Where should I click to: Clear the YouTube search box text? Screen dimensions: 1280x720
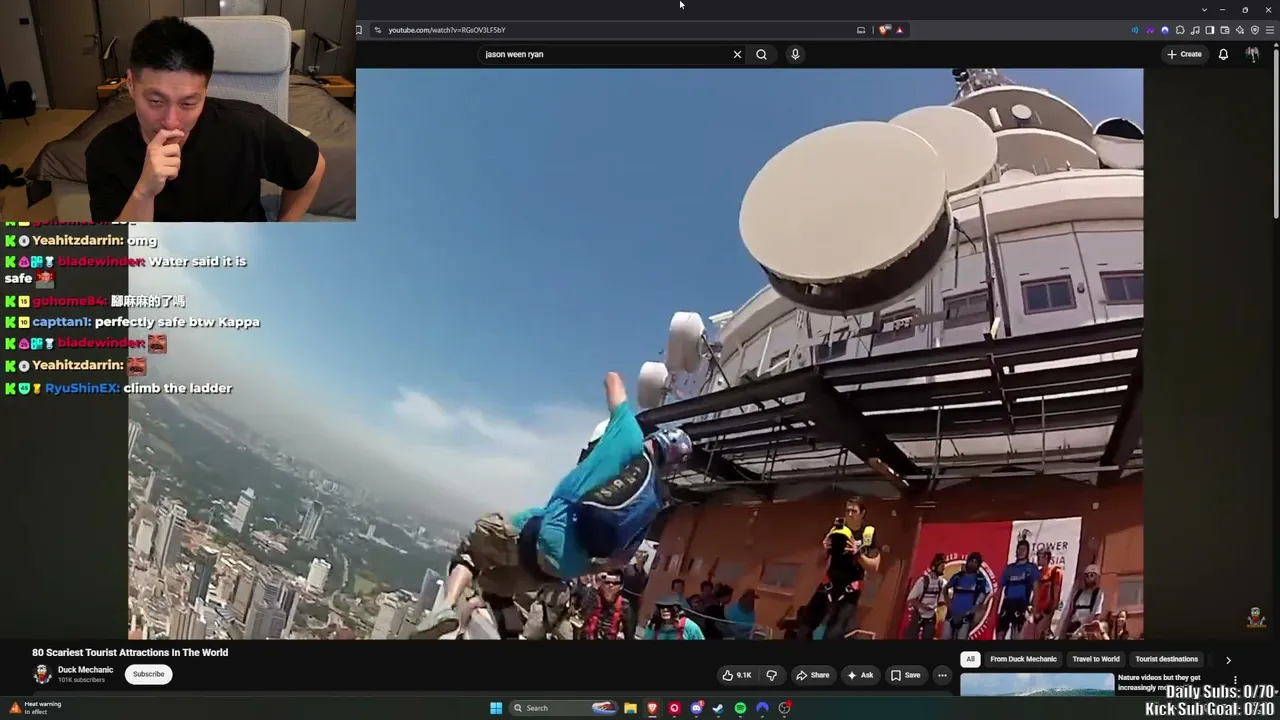(737, 54)
